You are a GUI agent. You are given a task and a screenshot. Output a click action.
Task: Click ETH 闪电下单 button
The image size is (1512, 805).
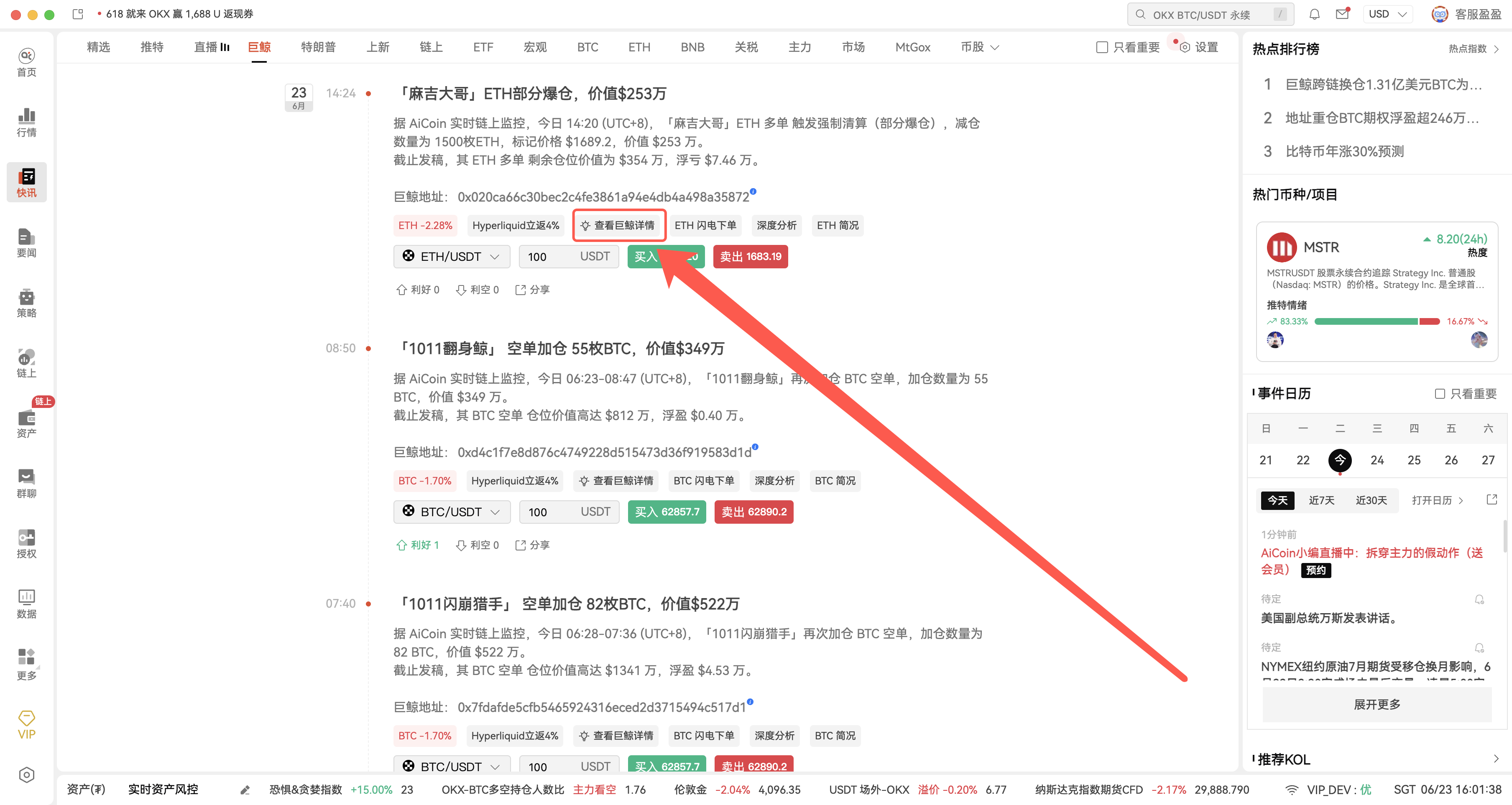coord(705,225)
